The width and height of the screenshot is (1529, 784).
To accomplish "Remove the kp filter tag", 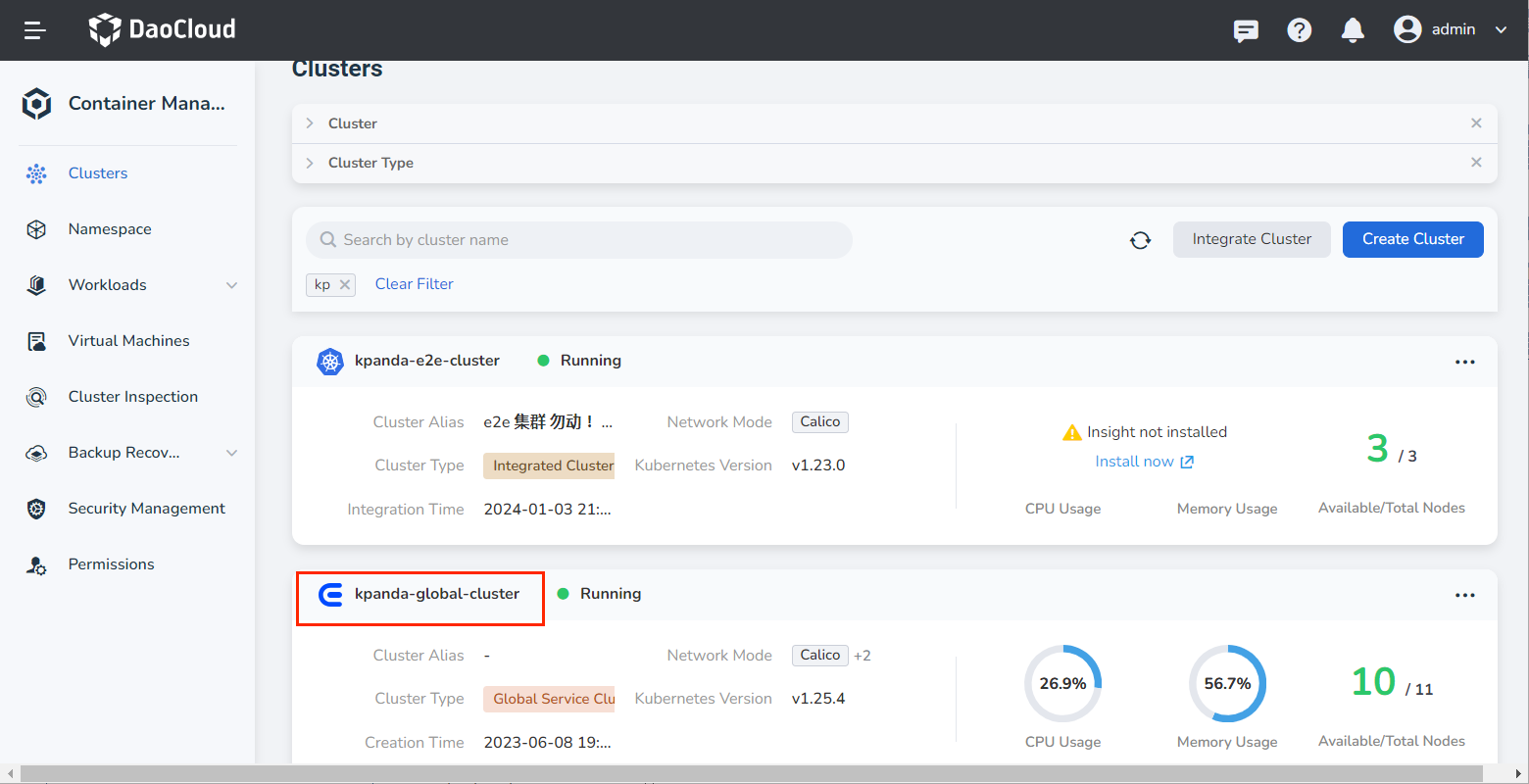I will tap(344, 285).
